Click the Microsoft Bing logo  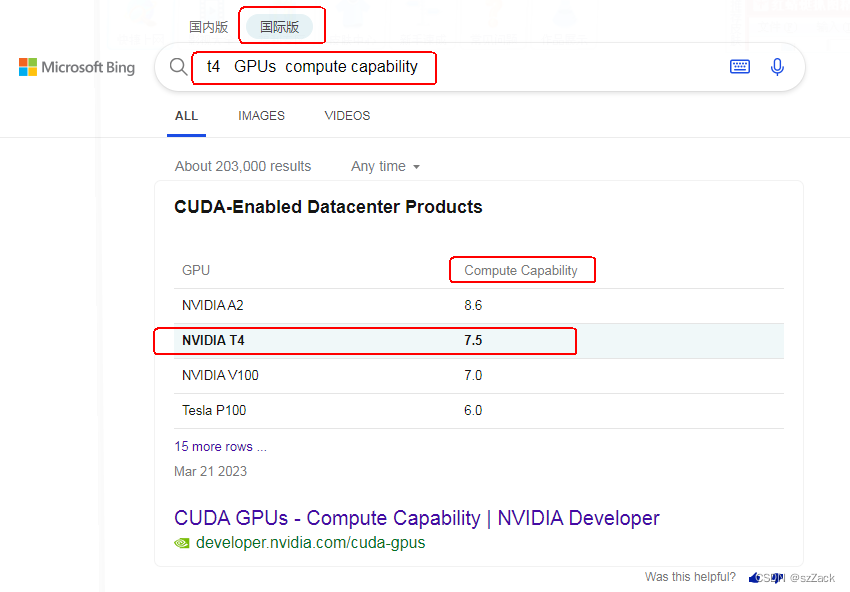coord(77,67)
